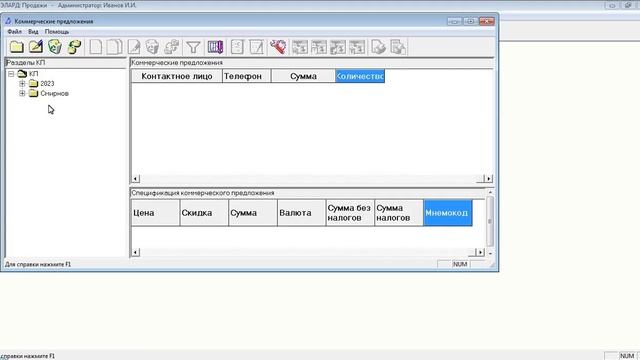The width and height of the screenshot is (640, 360).
Task: Click the Сумма налогов column header
Action: [399, 213]
